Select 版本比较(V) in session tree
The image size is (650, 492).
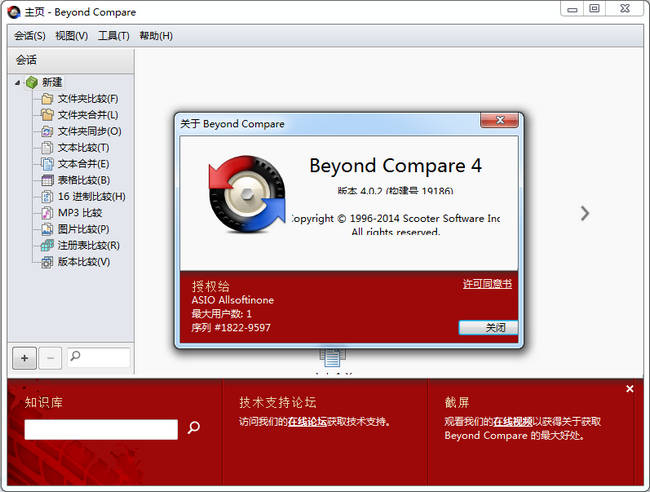[84, 262]
